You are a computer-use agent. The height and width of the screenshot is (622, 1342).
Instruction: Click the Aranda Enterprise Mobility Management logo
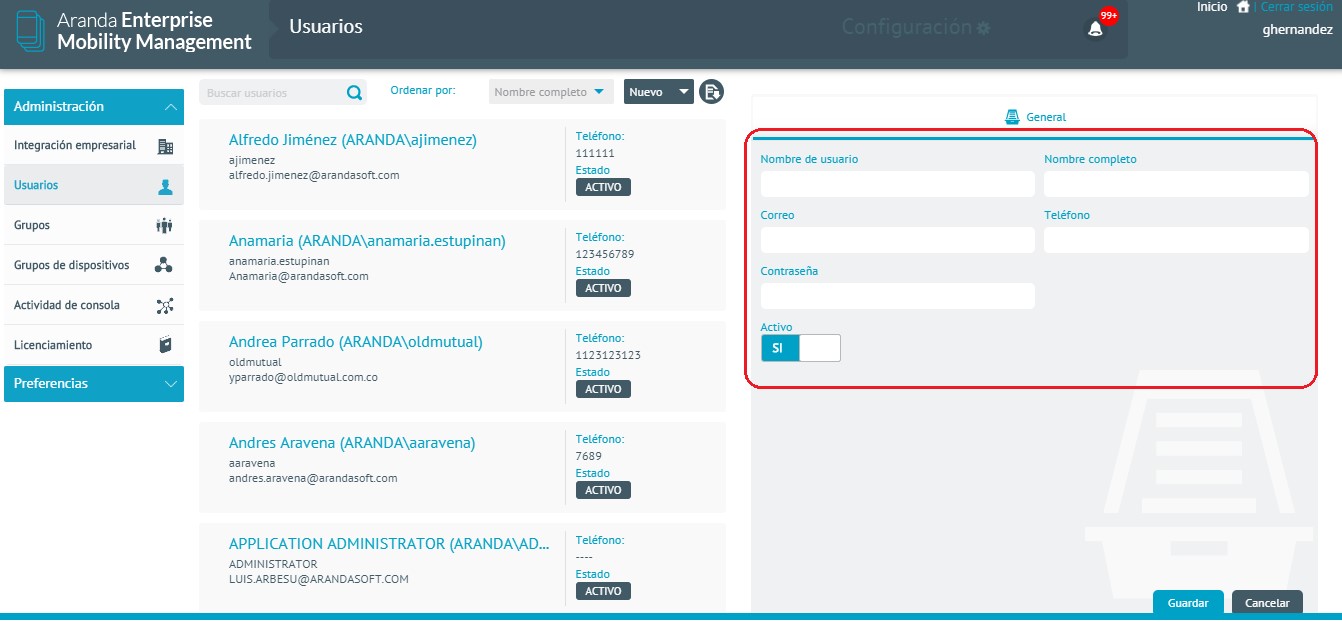tap(135, 31)
